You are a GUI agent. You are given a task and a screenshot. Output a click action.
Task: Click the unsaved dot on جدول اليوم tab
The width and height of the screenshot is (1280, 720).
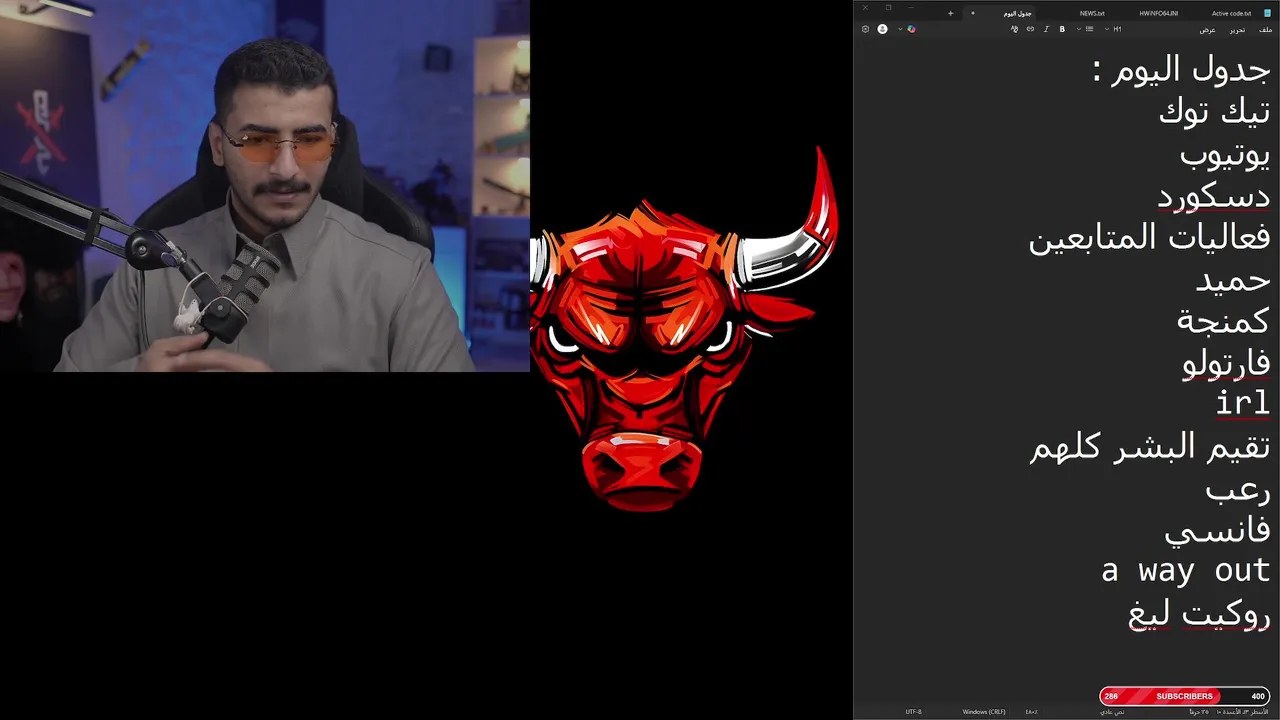tap(973, 13)
